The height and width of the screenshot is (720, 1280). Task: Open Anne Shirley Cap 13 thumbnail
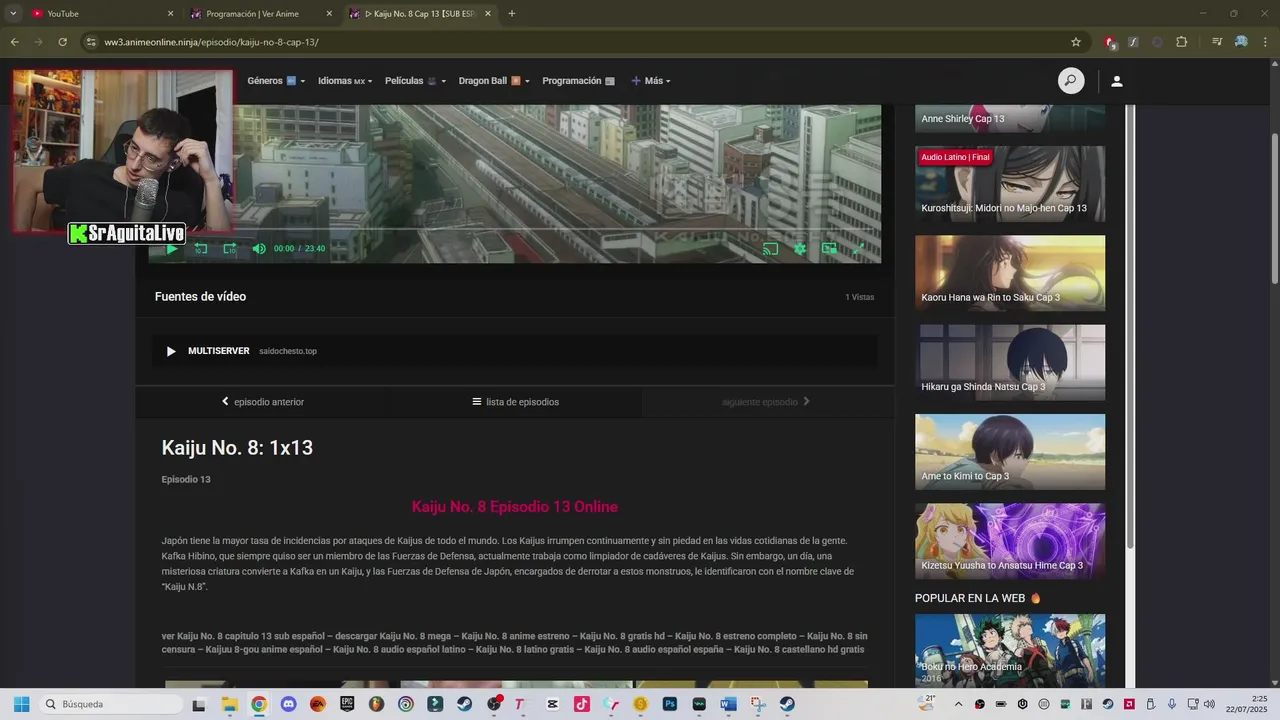click(1010, 118)
